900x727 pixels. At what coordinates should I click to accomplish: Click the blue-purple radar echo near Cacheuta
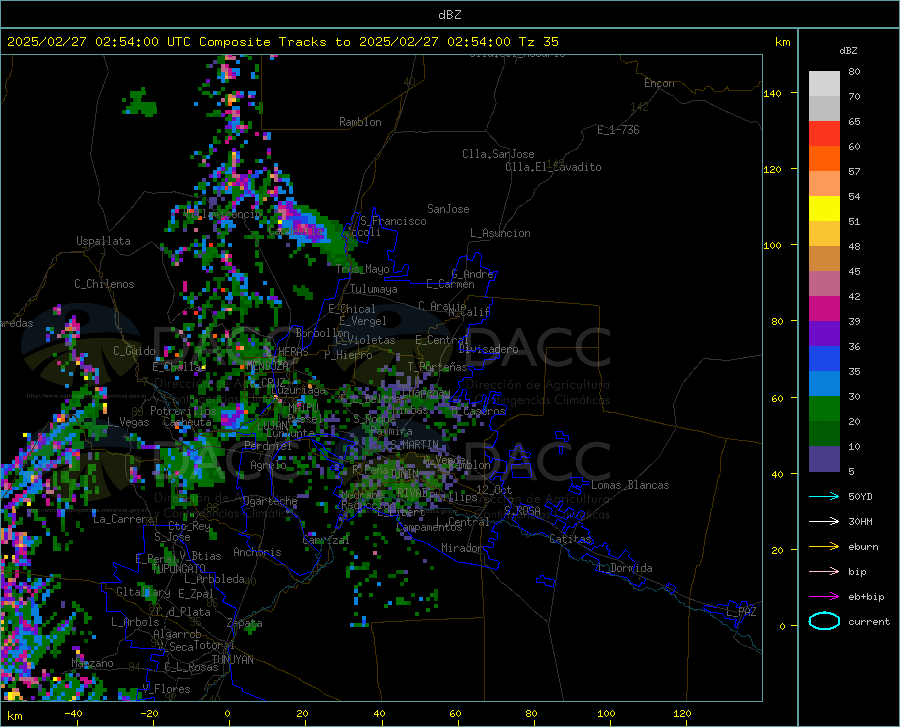pos(234,415)
